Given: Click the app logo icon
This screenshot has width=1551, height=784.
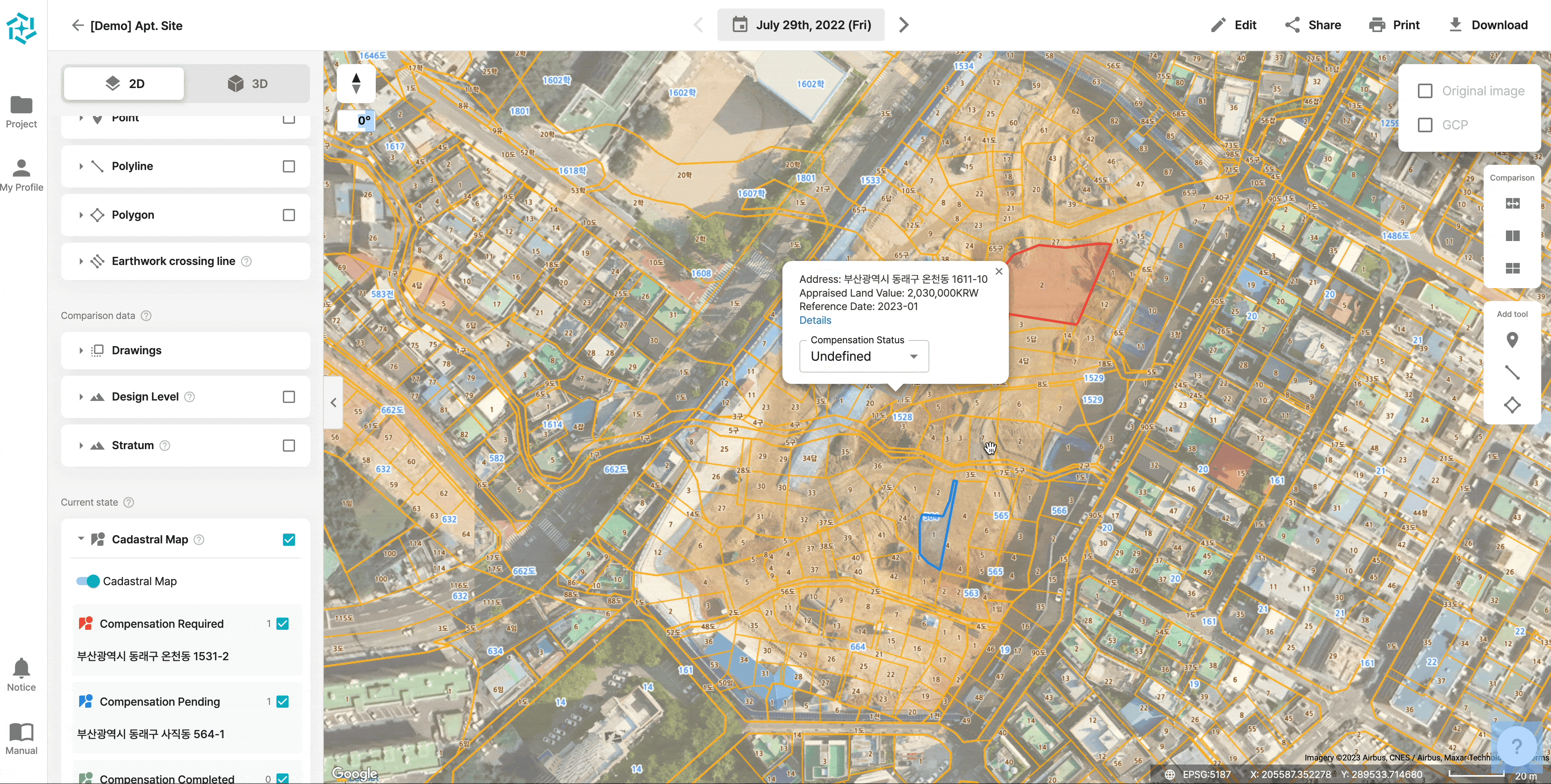Looking at the screenshot, I should pos(22,28).
